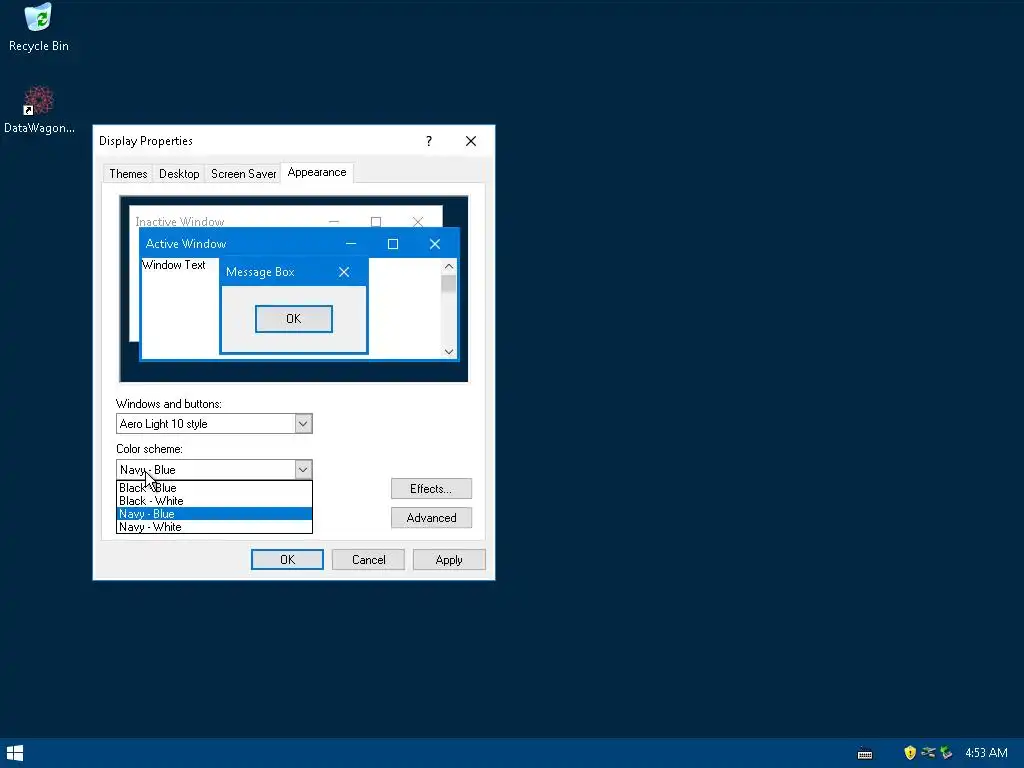Click the Safely Remove Hardware tray icon
Image resolution: width=1024 pixels, height=768 pixels.
pyautogui.click(x=946, y=753)
